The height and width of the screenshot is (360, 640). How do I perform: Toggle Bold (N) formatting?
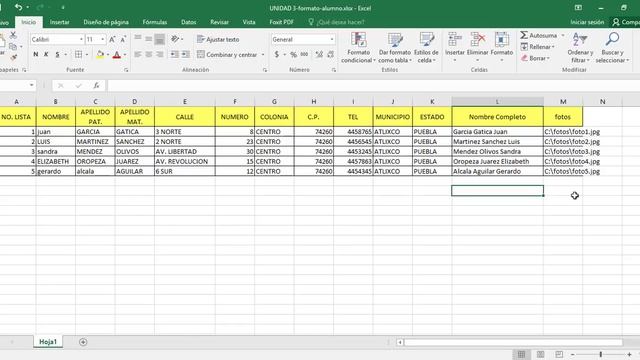coord(36,54)
